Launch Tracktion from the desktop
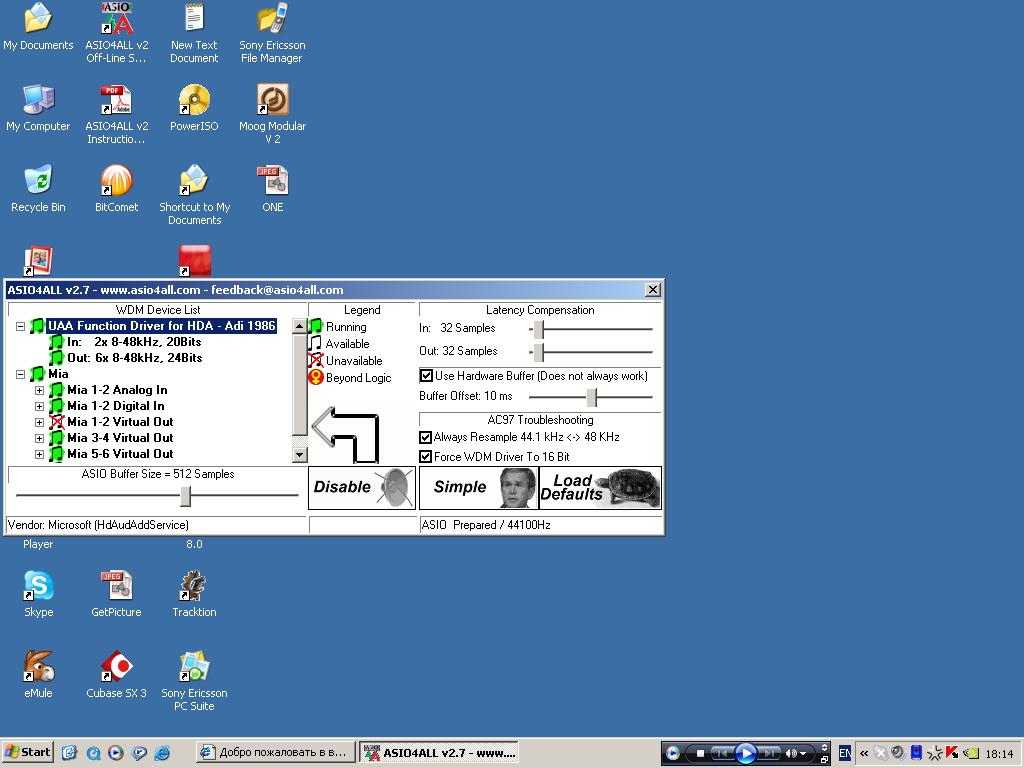 click(194, 594)
